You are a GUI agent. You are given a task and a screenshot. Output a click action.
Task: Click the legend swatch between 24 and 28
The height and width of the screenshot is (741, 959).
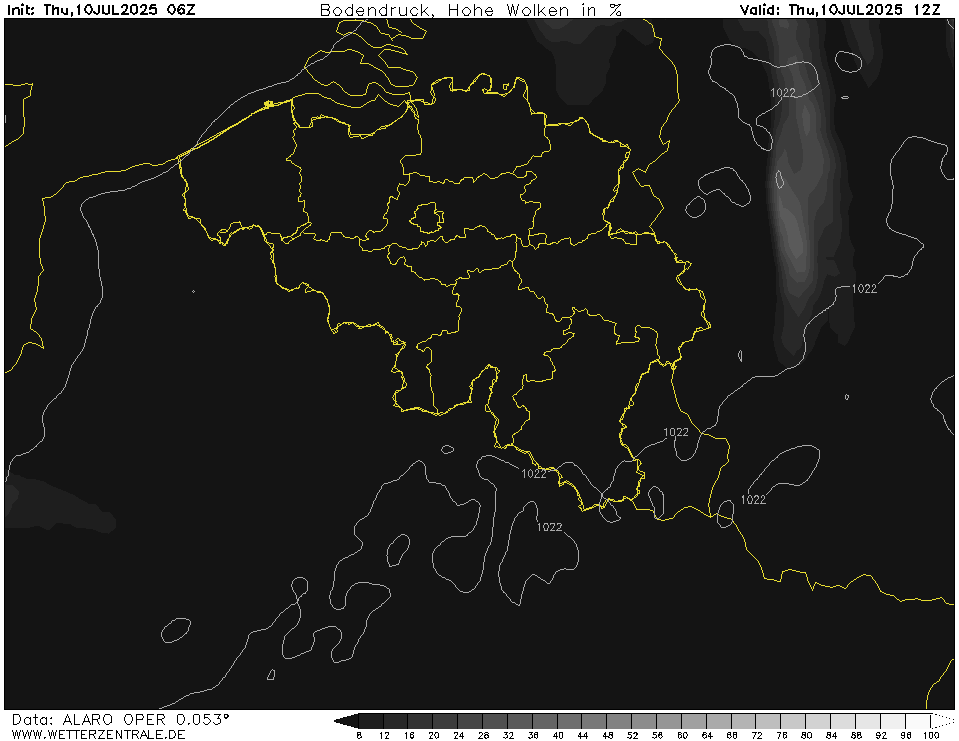(471, 721)
